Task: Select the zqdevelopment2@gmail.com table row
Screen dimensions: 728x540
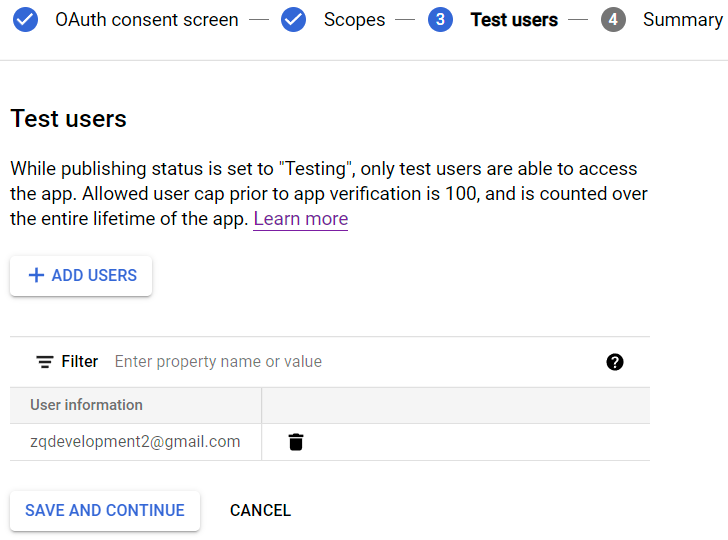Action: coord(135,442)
